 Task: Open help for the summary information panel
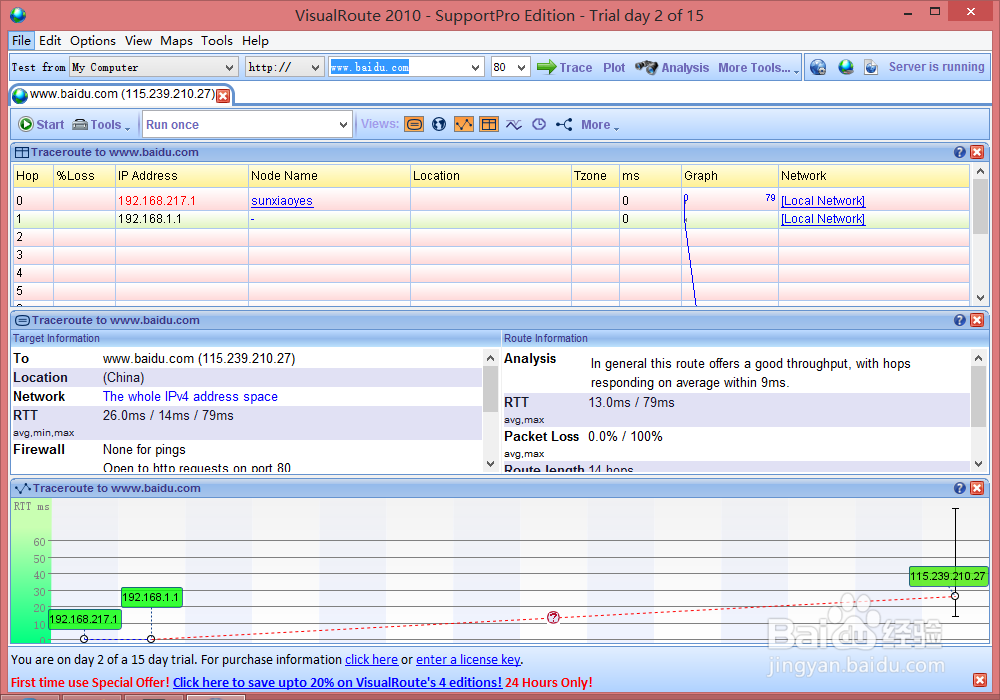click(x=959, y=320)
